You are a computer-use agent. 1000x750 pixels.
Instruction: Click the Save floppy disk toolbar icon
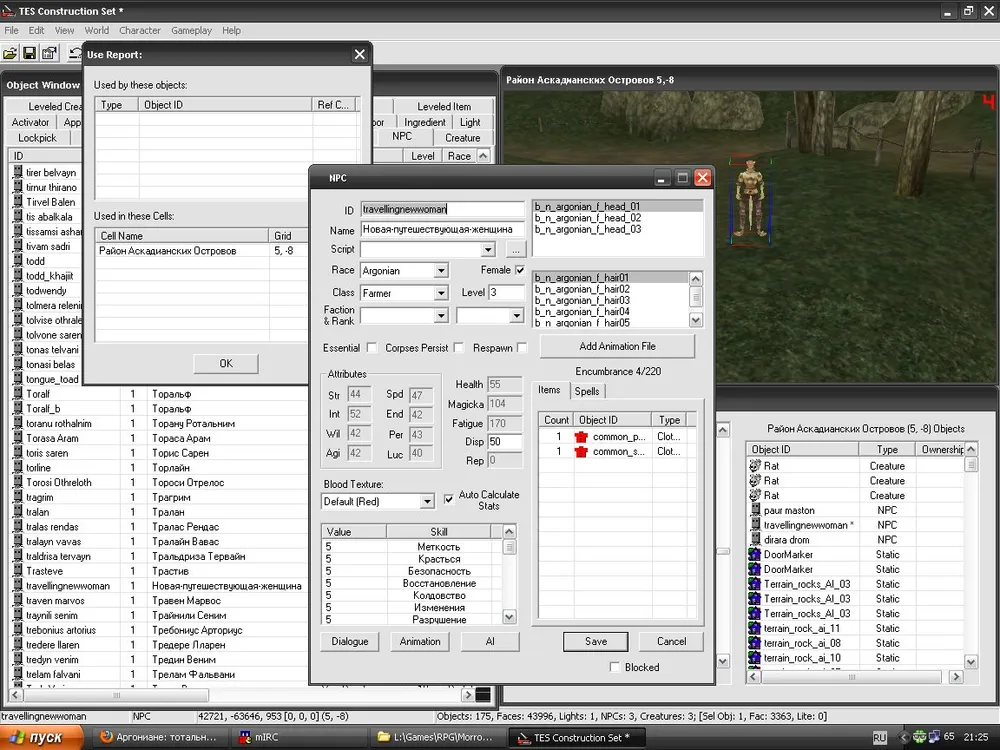pos(30,52)
